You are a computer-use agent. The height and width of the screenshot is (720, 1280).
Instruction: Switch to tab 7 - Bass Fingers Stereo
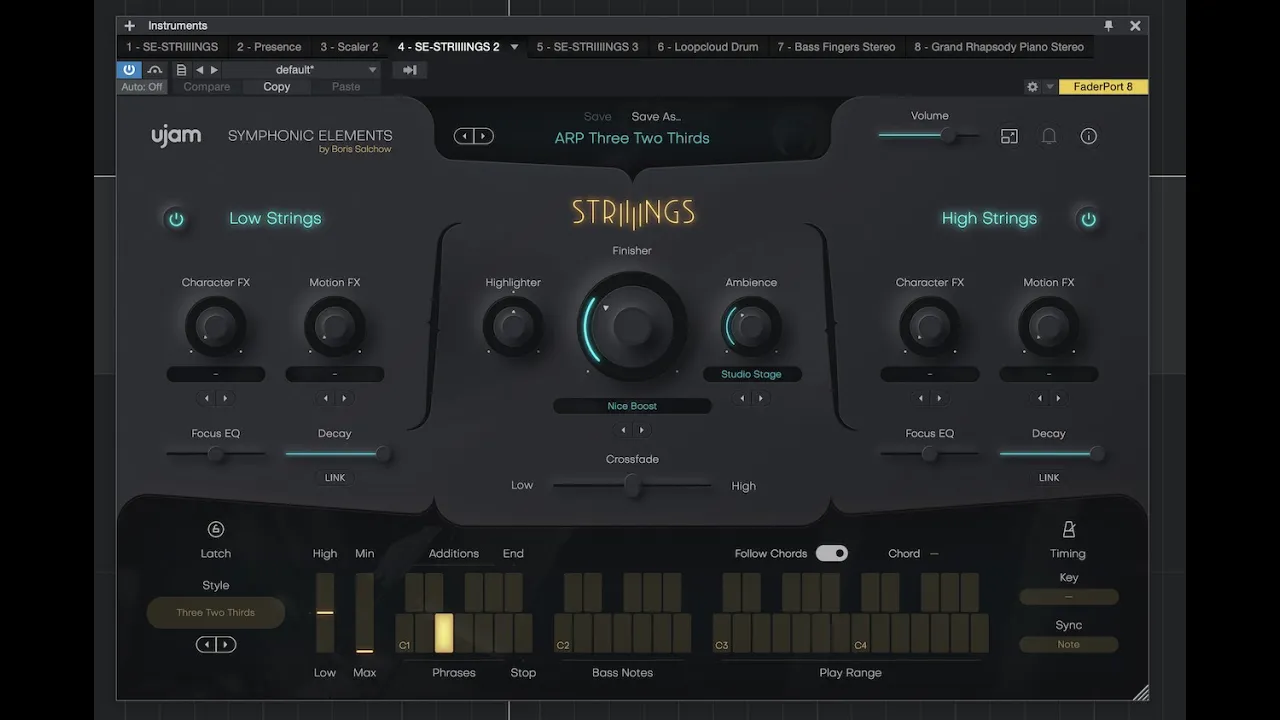836,47
